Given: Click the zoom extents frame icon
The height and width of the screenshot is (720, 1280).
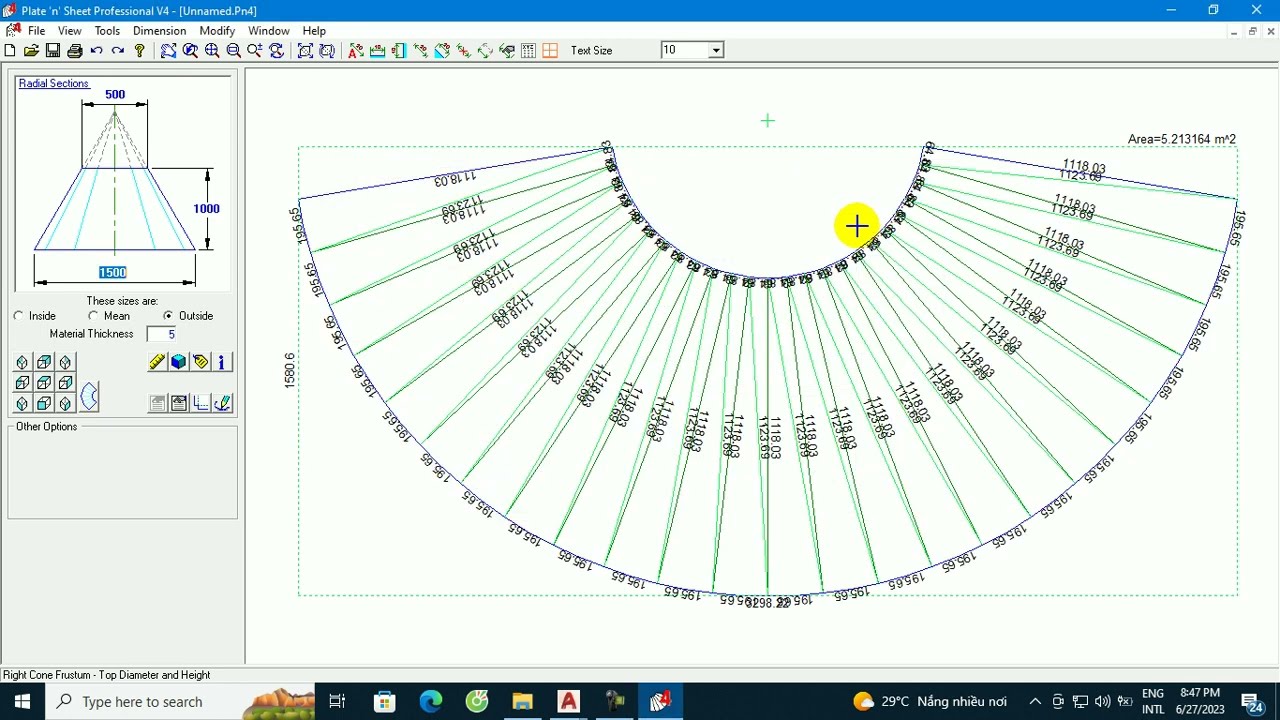Looking at the screenshot, I should [x=305, y=50].
